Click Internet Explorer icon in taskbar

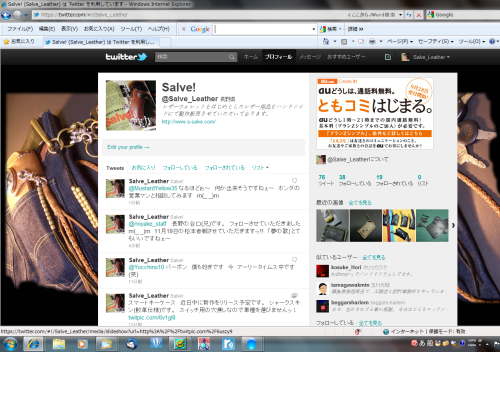pos(33,344)
